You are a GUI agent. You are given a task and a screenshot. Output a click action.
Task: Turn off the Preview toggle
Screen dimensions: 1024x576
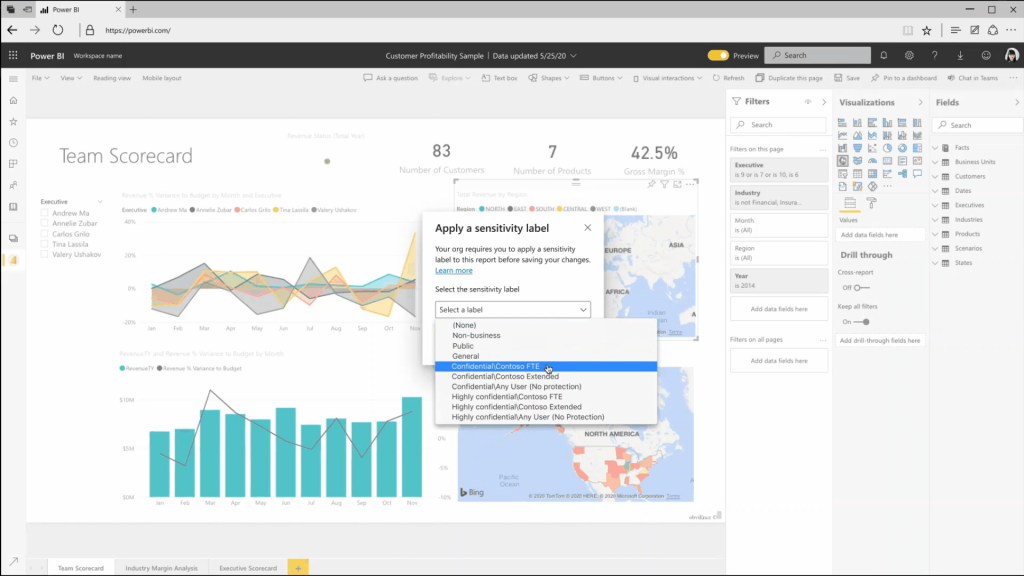(x=718, y=55)
